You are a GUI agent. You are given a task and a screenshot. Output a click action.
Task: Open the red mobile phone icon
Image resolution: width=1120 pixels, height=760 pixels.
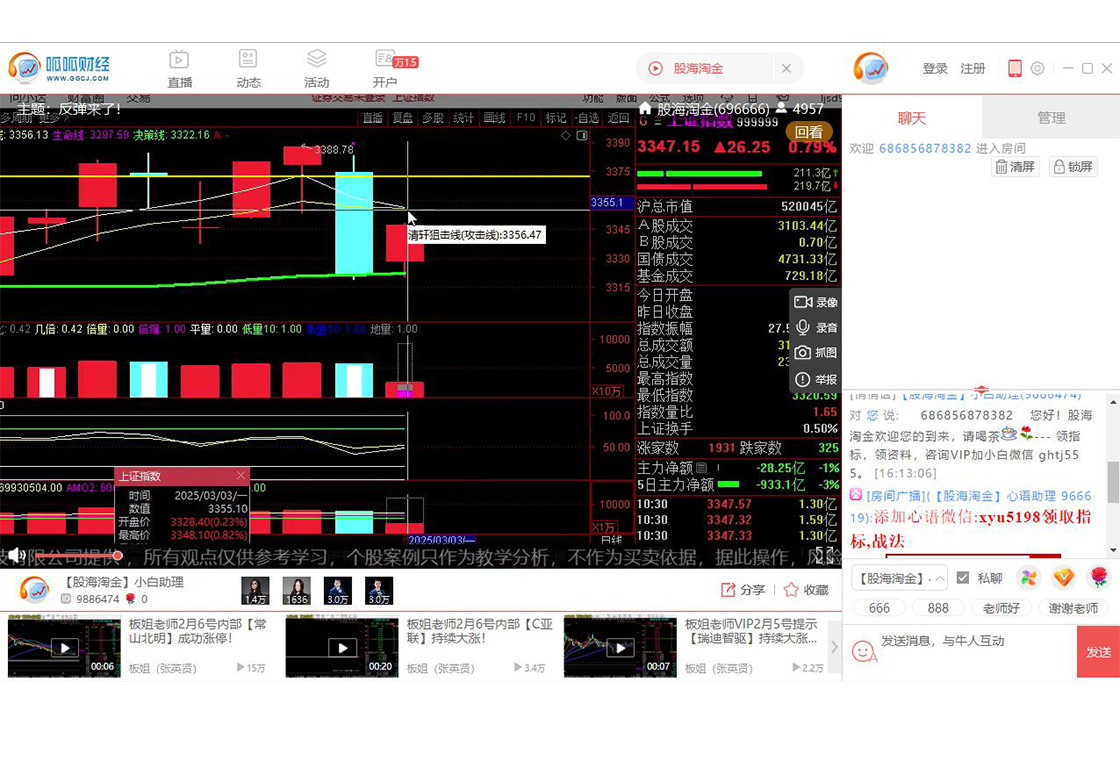[x=1014, y=69]
